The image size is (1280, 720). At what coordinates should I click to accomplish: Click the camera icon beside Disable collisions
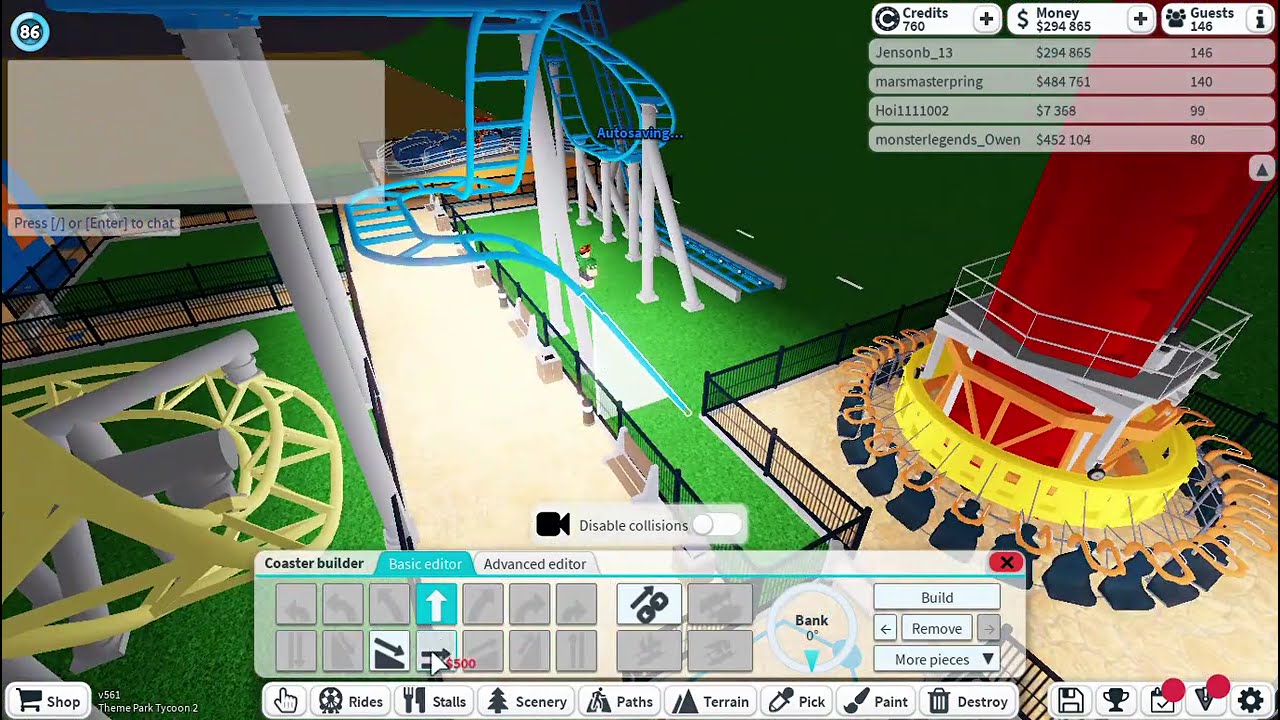click(x=553, y=525)
